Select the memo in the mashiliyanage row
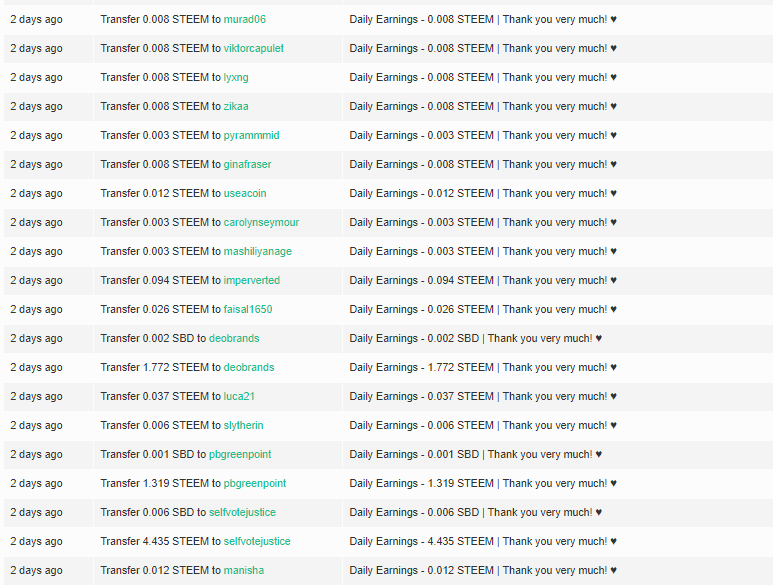 (483, 252)
